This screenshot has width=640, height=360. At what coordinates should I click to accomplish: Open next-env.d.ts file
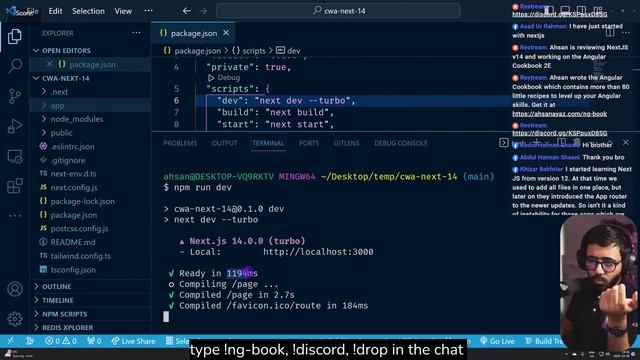point(91,173)
